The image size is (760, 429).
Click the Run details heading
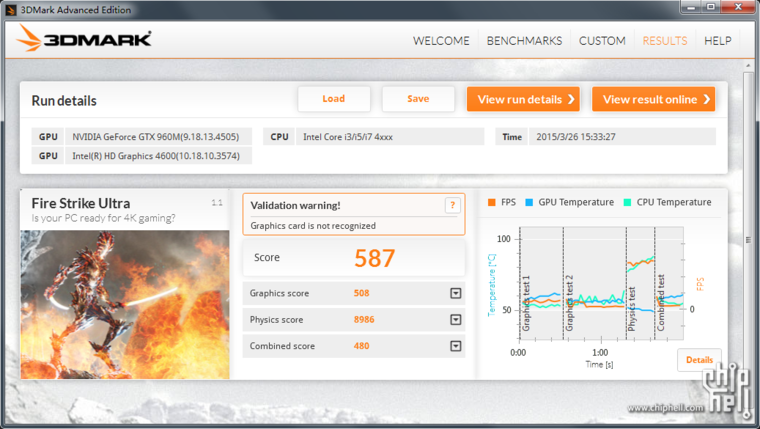(64, 101)
